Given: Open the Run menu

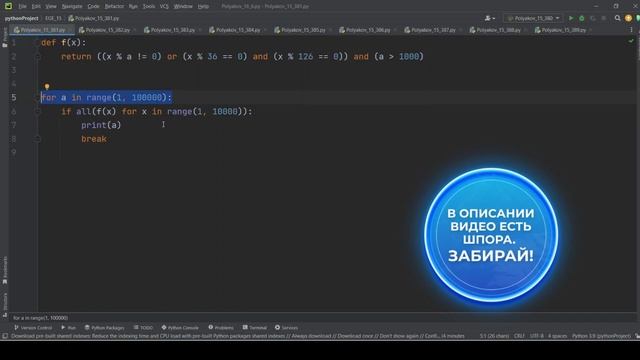Looking at the screenshot, I should pyautogui.click(x=133, y=6).
